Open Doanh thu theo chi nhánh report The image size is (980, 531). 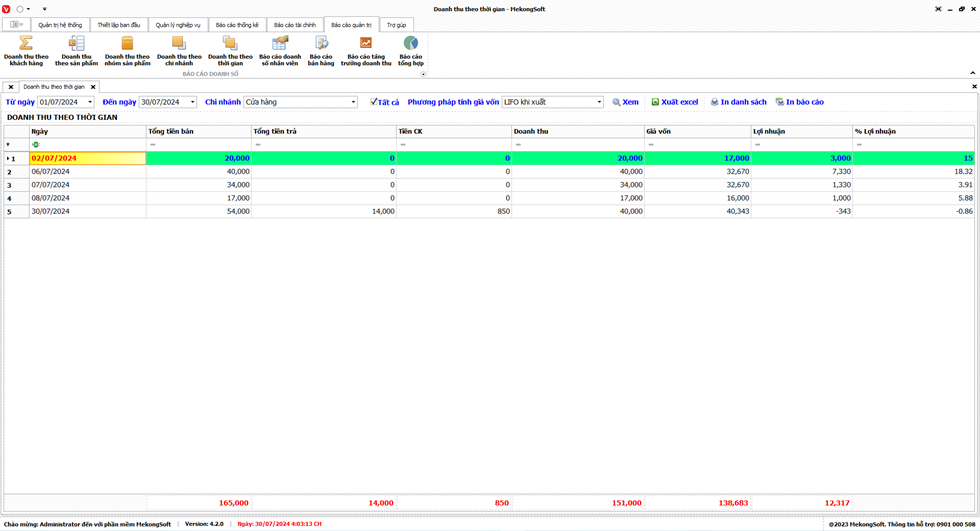(179, 50)
